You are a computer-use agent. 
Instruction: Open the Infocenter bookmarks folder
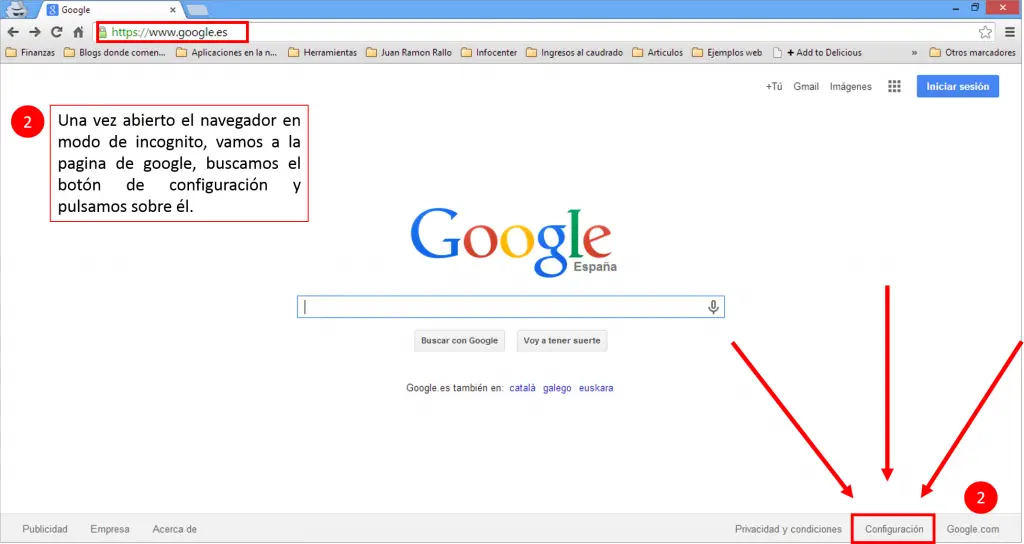(488, 52)
